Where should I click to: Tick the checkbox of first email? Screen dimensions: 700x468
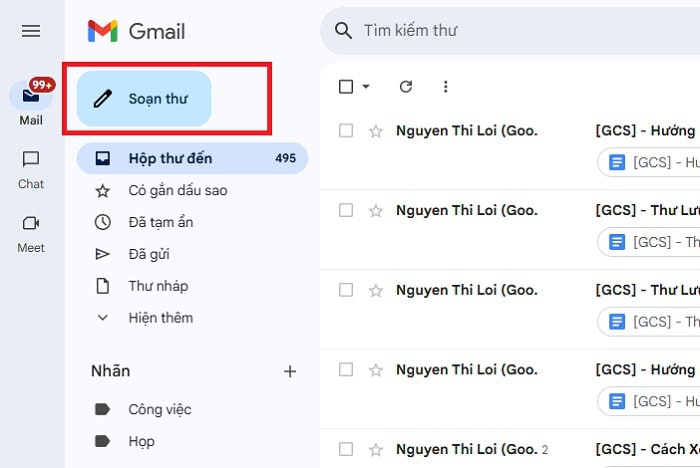click(x=346, y=131)
